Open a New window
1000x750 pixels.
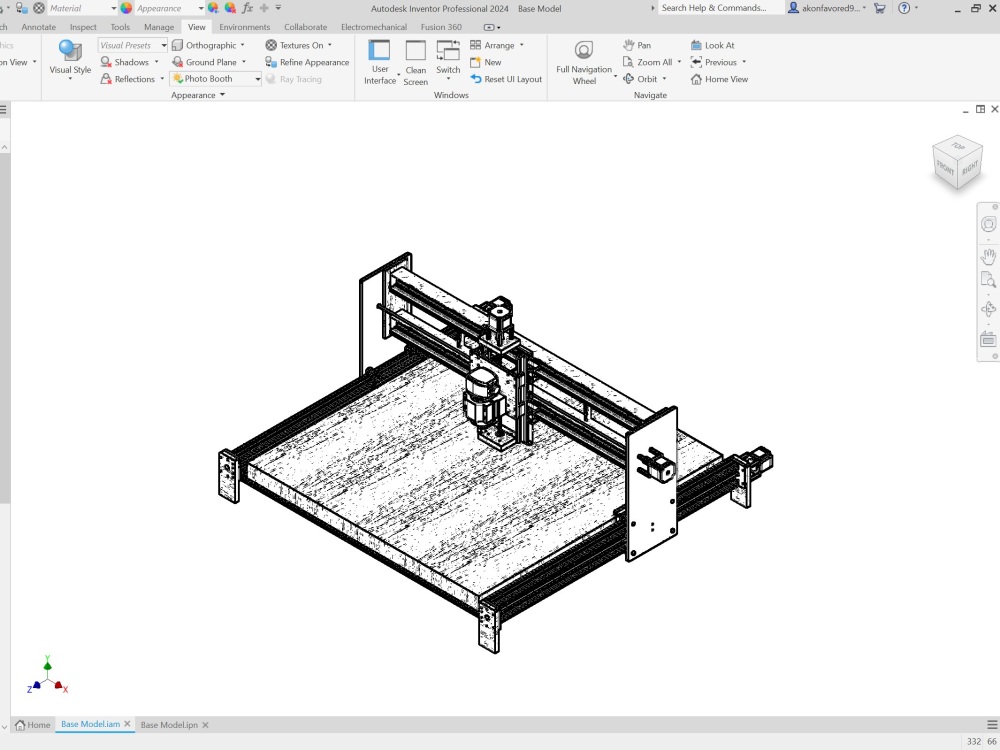point(485,62)
